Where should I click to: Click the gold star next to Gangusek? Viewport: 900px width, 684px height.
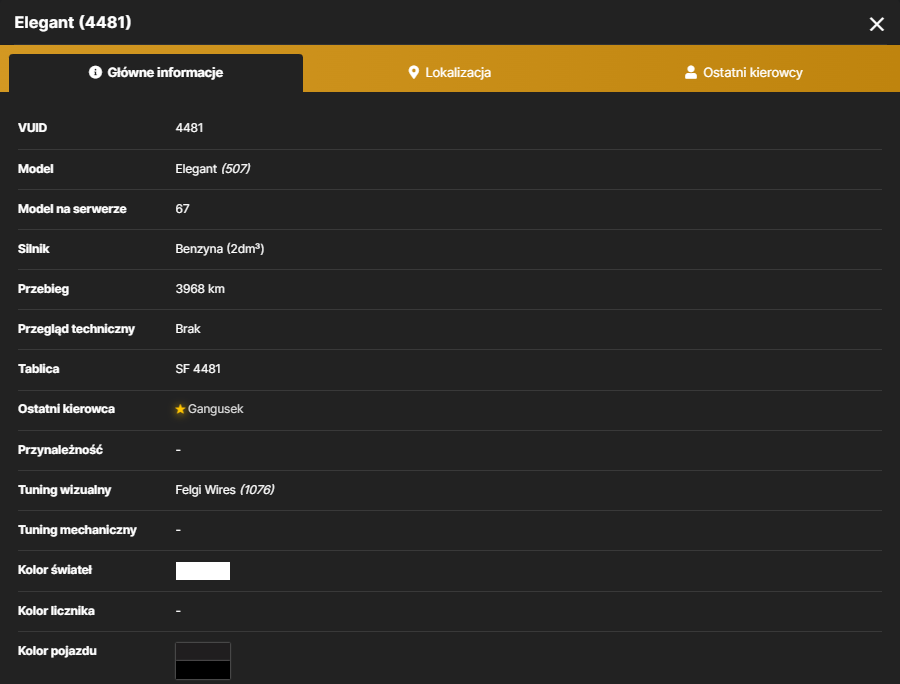(x=180, y=409)
